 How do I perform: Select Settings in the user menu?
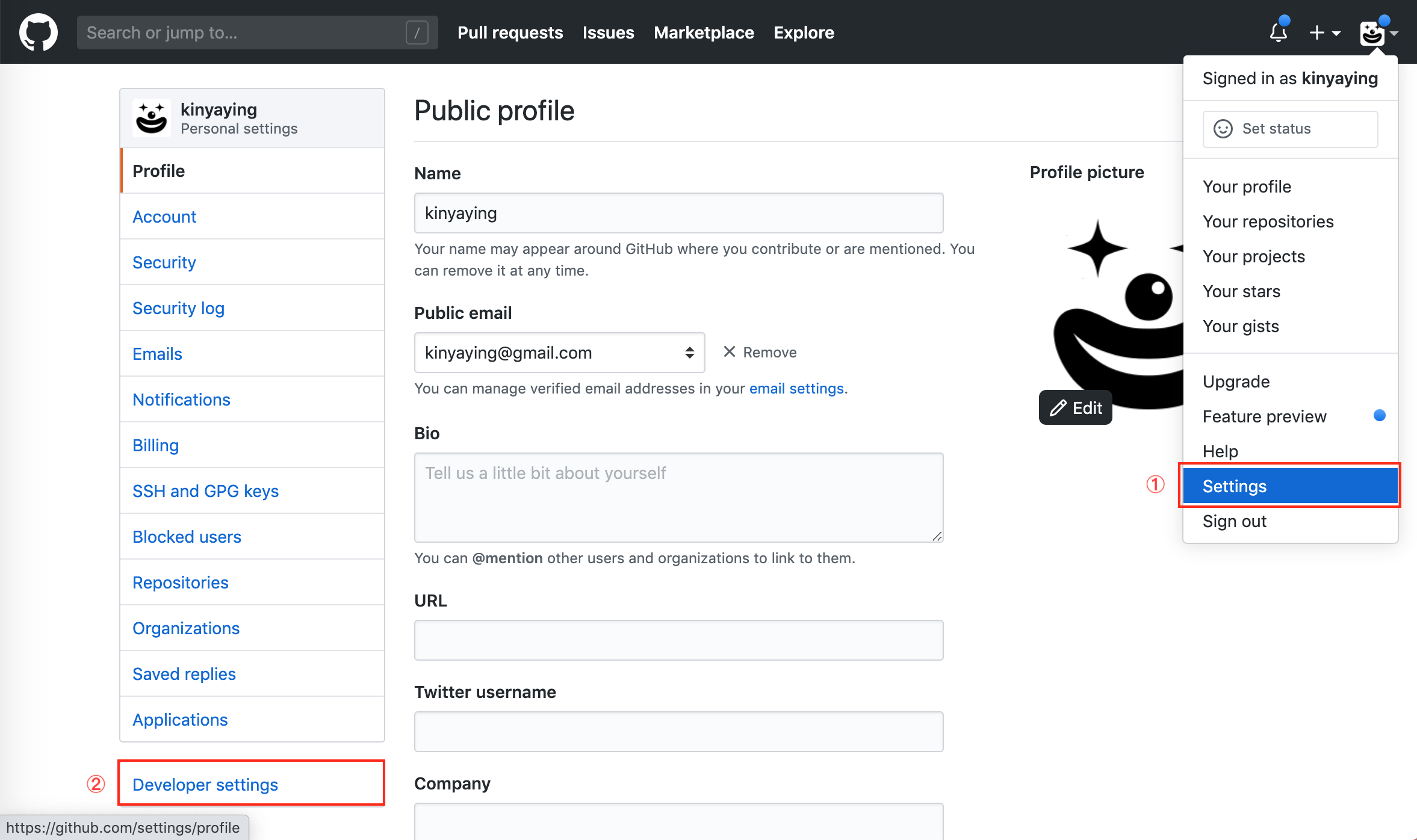(x=1289, y=486)
